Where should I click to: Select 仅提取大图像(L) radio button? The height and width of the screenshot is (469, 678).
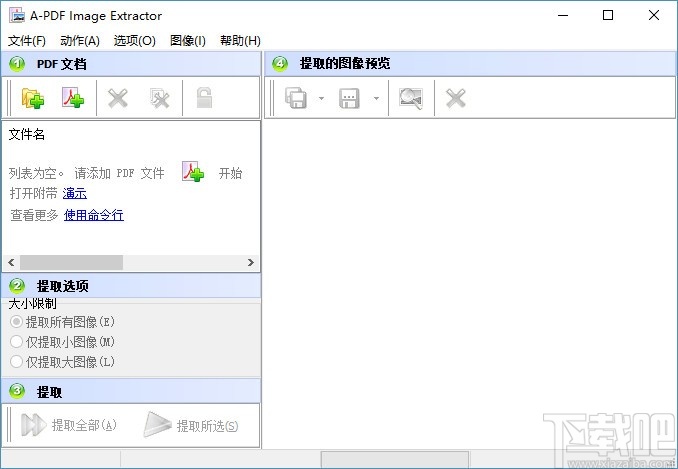point(16,361)
